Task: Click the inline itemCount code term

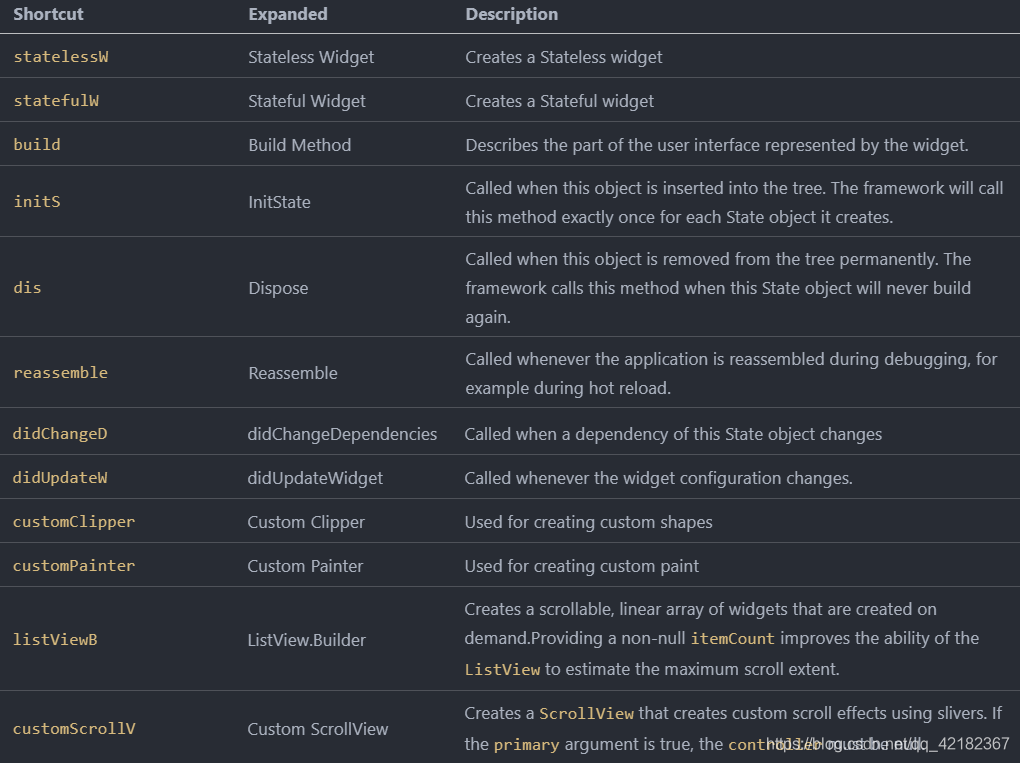Action: (732, 639)
